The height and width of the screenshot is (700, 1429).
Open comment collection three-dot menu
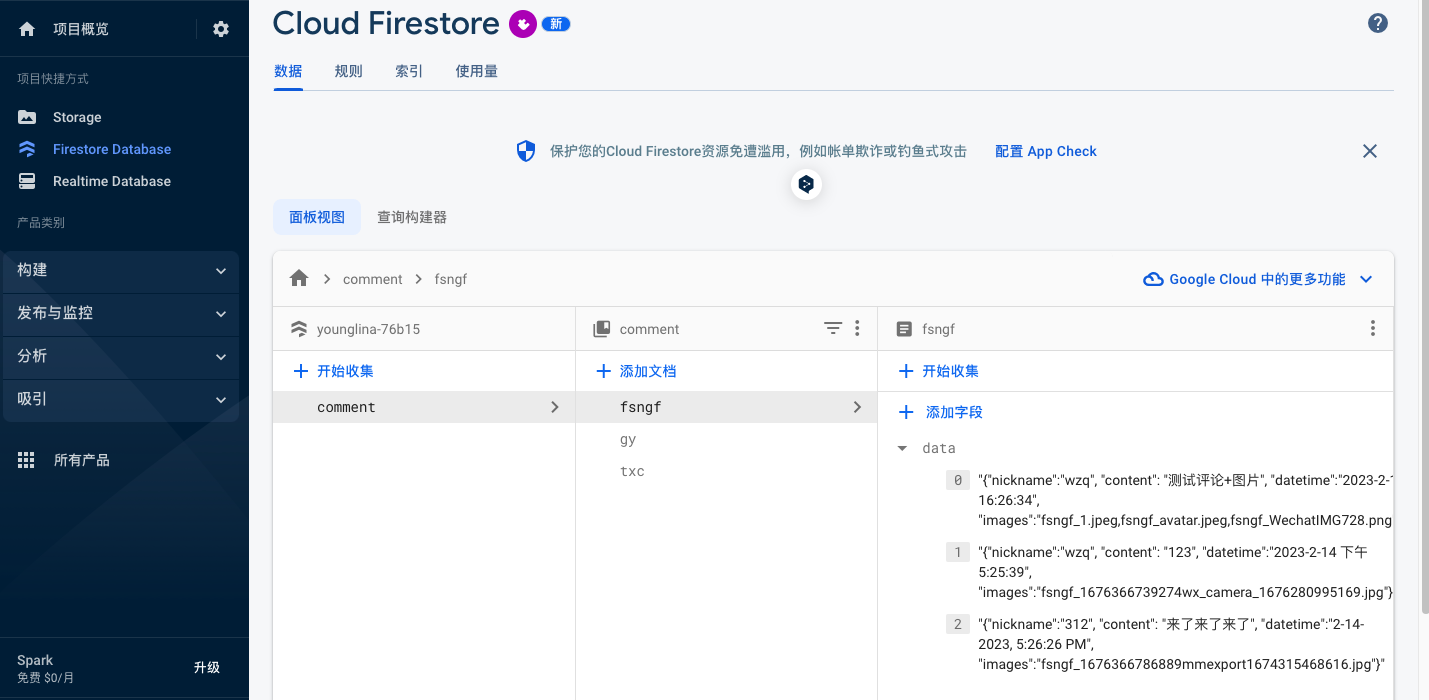[857, 328]
